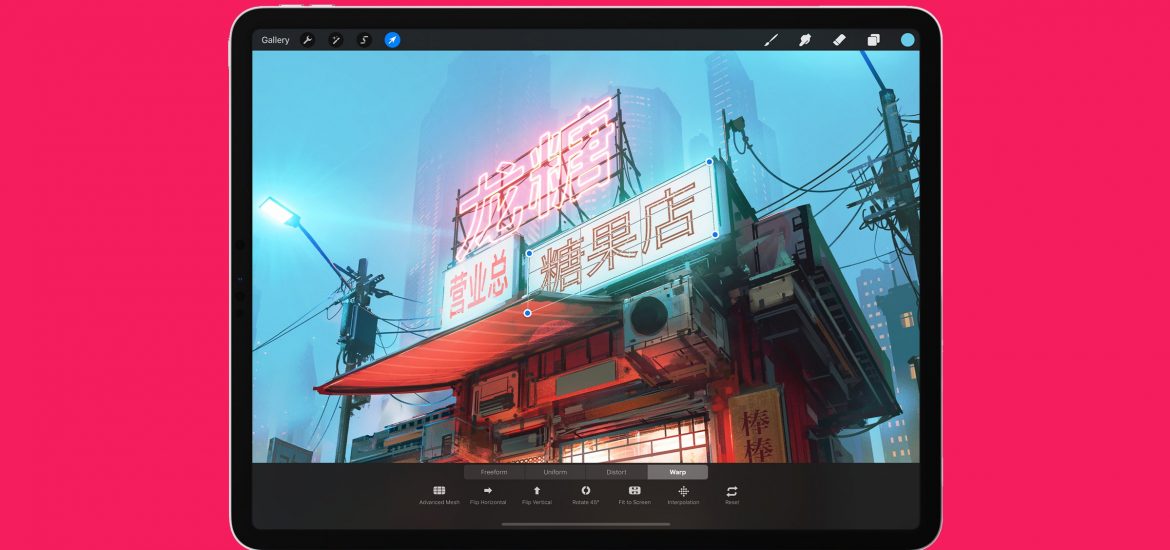Viewport: 1170px width, 550px height.
Task: Open the active color picker circle
Action: (907, 40)
